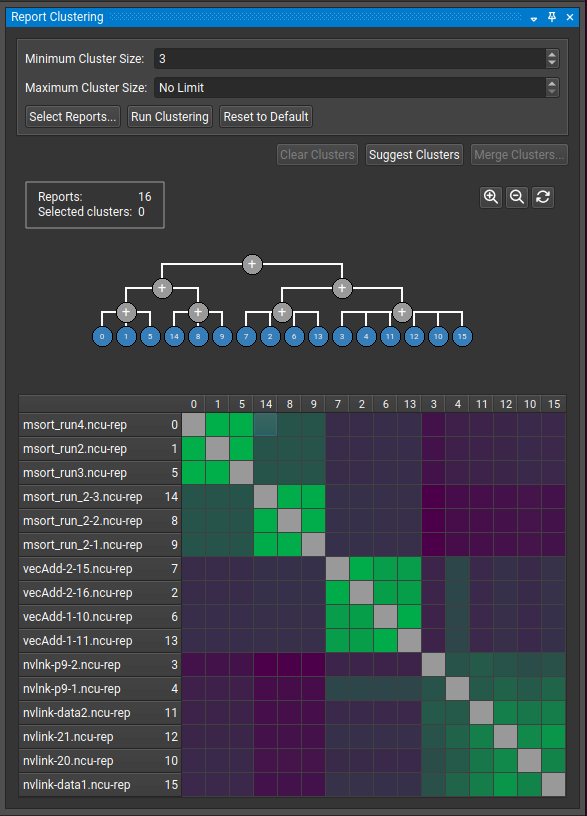Click blue leaf node 5 in the tree
The image size is (587, 816).
(150, 336)
